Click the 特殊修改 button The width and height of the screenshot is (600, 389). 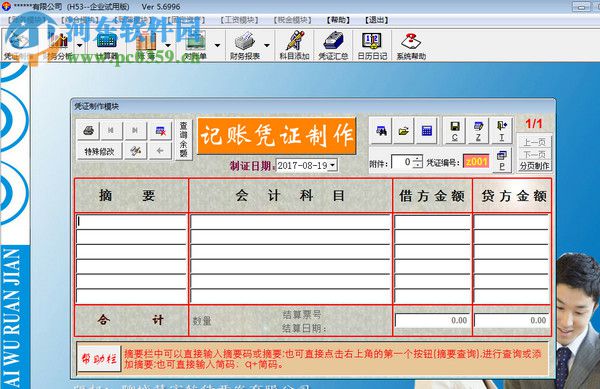tap(99, 151)
